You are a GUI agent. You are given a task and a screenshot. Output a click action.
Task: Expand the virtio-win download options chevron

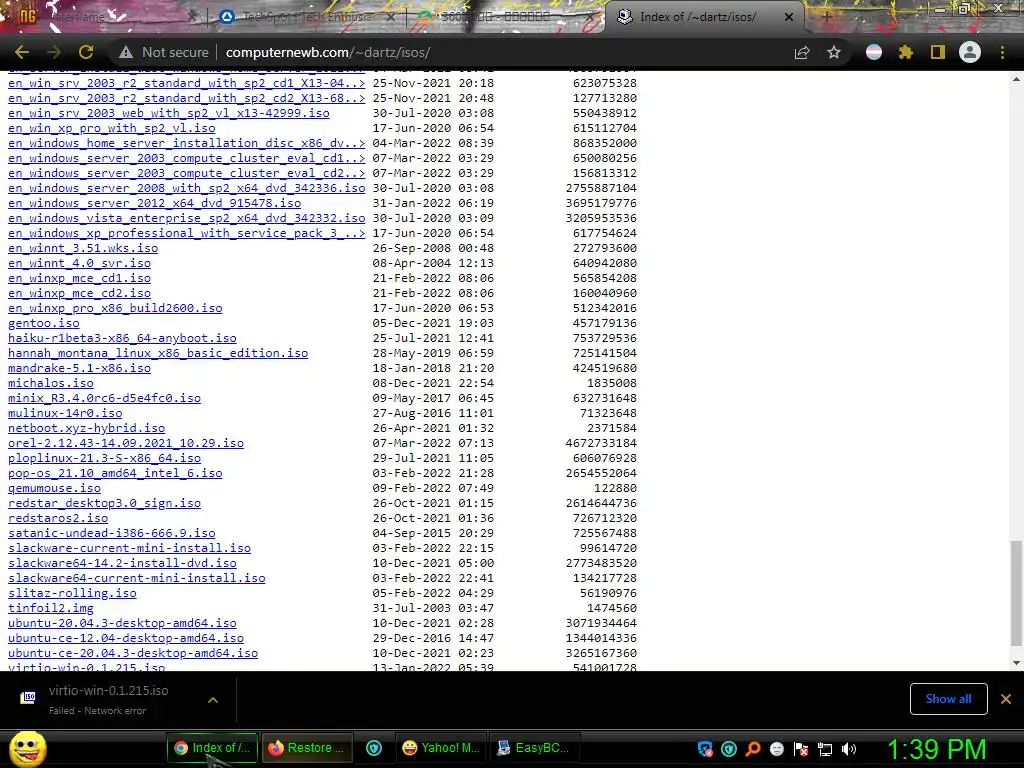tap(212, 699)
